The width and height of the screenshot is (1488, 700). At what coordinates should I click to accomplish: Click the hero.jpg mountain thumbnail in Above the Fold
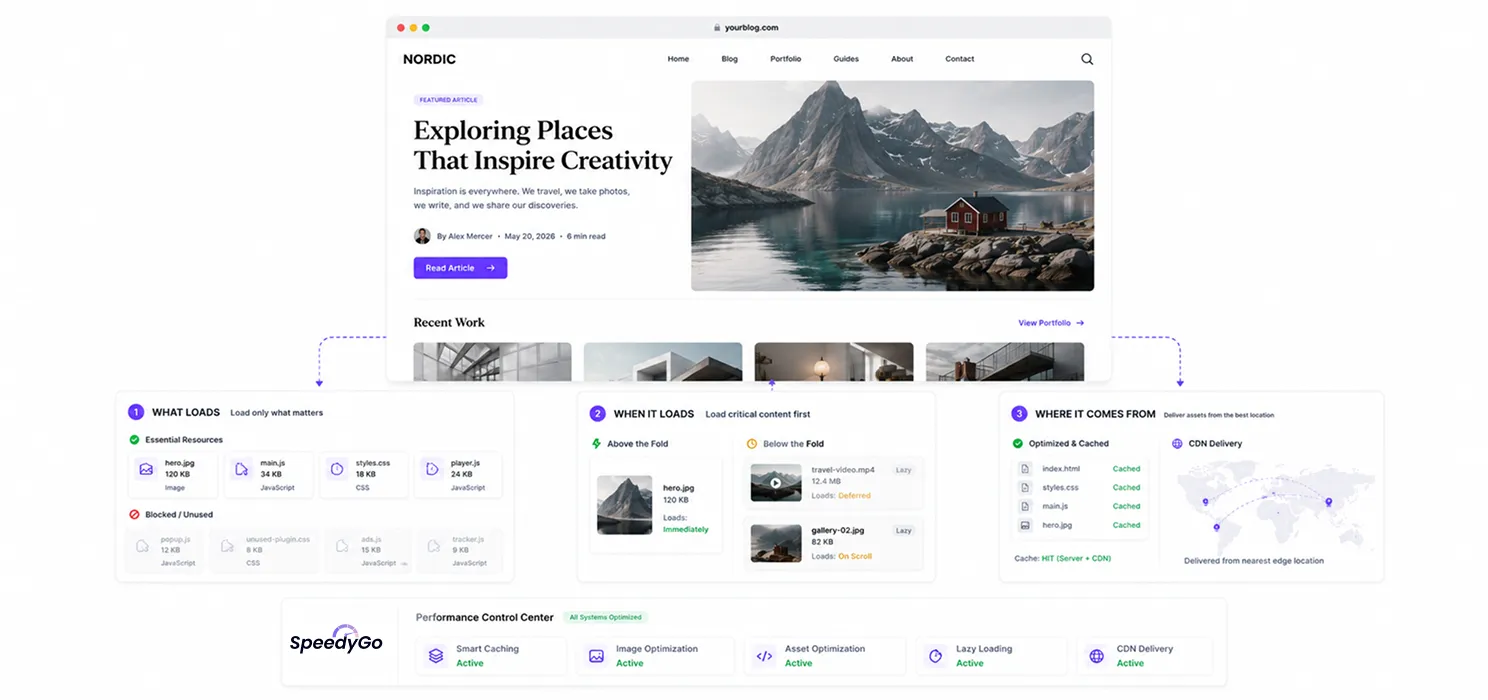[625, 505]
